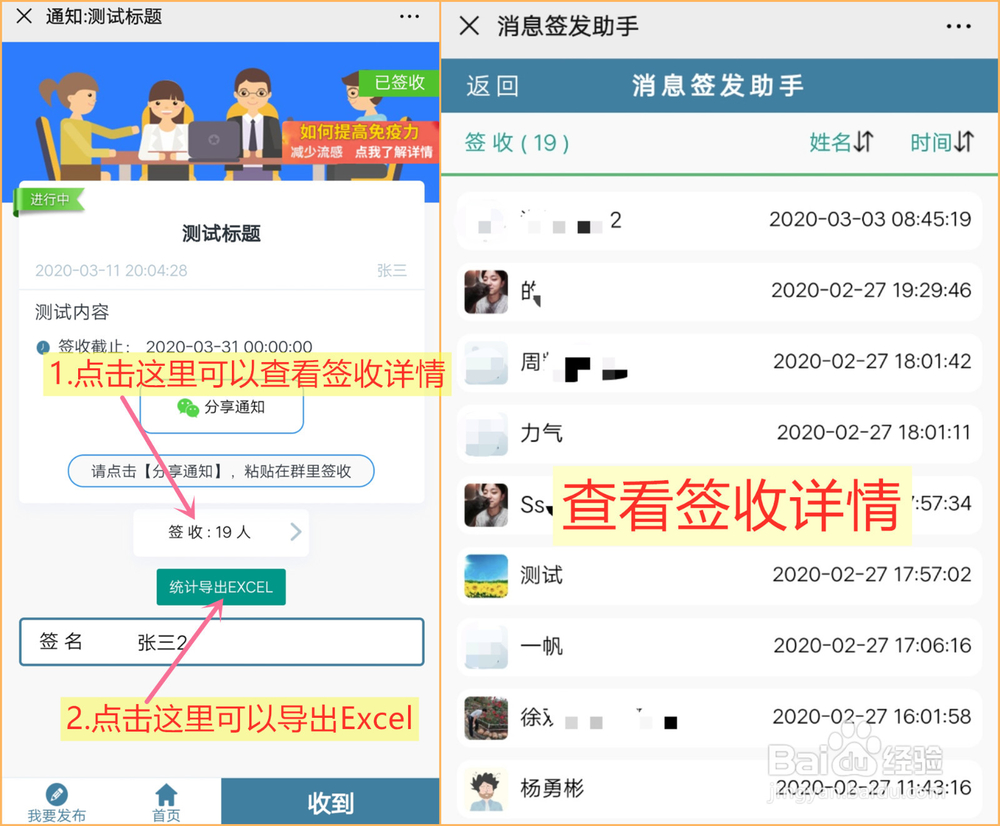Screen dimensions: 1000x826
Task: Click 测试 user's sunflower avatar
Action: [486, 576]
